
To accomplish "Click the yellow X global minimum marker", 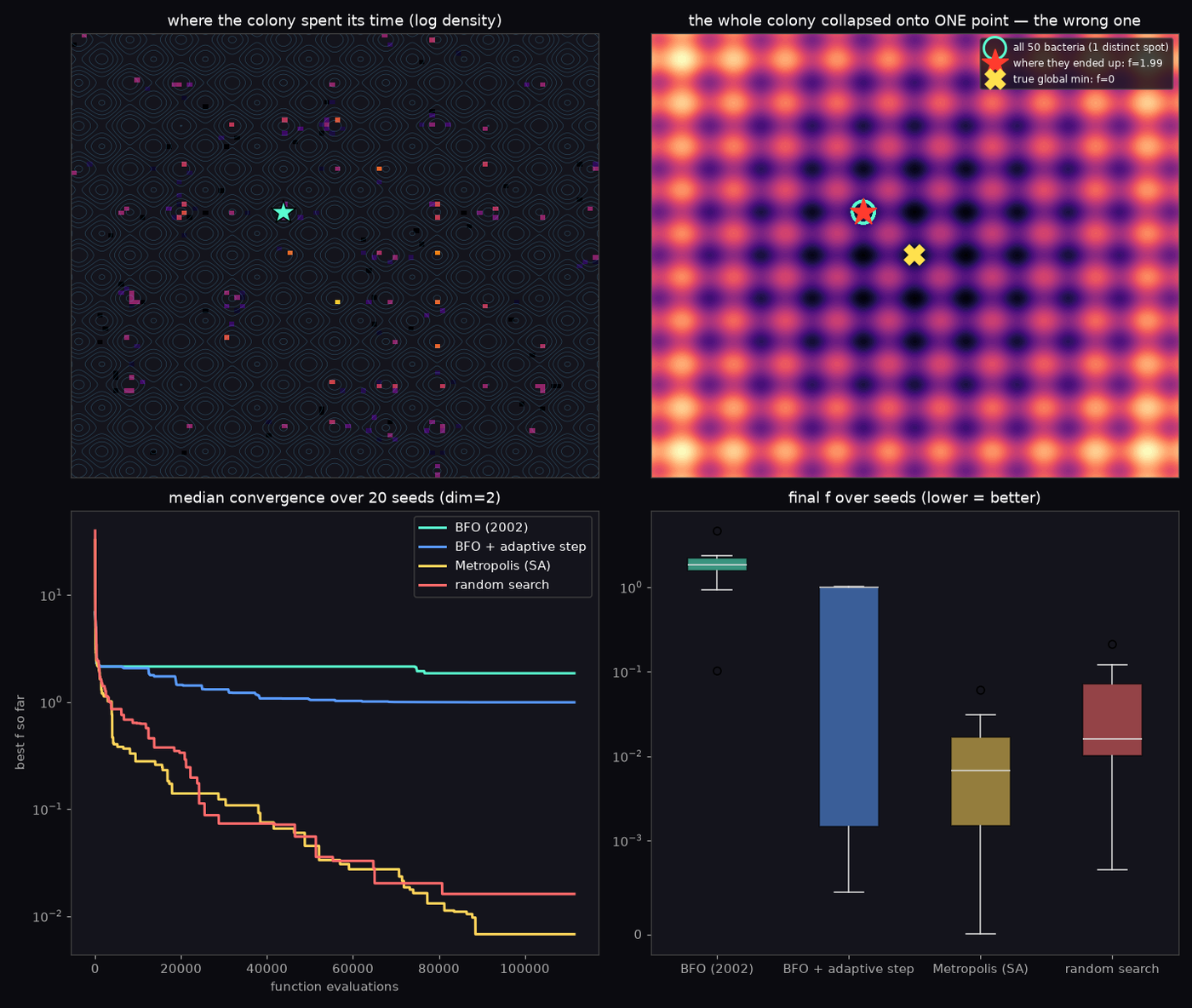I will pyautogui.click(x=914, y=255).
